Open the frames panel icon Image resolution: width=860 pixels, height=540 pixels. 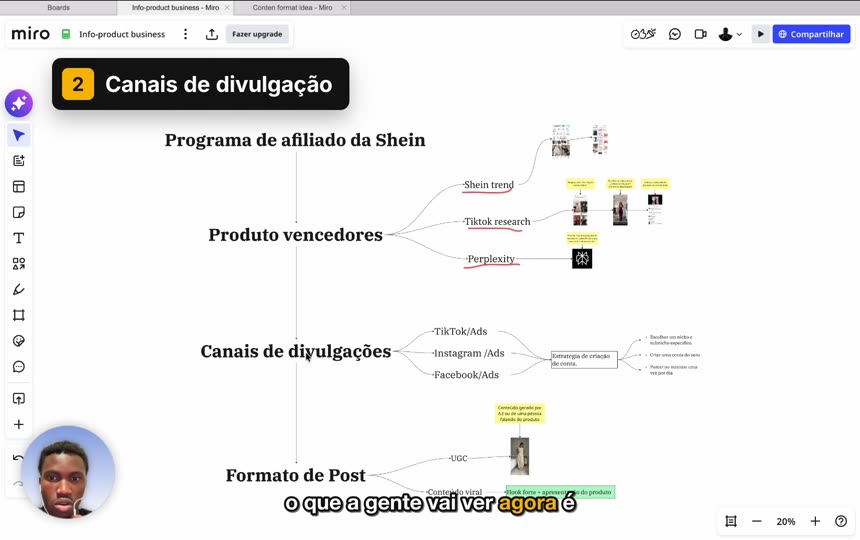click(x=731, y=521)
